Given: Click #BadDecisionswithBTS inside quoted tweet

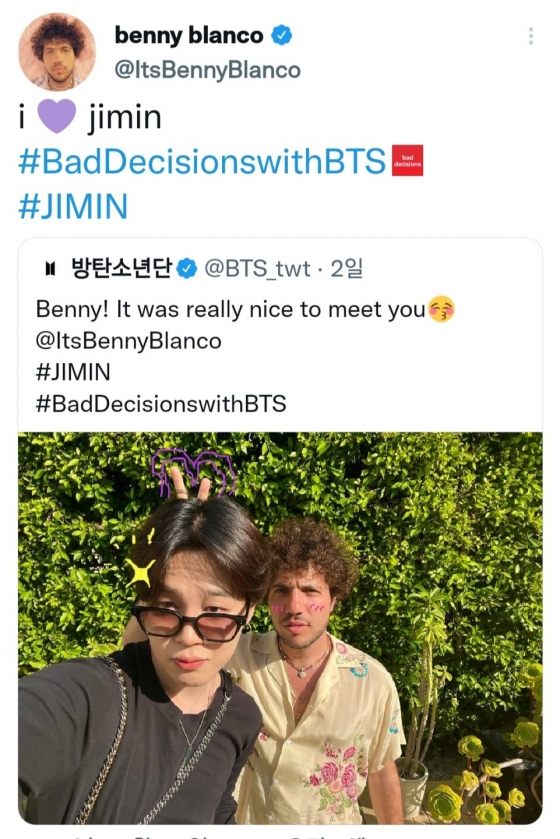Looking at the screenshot, I should pyautogui.click(x=160, y=403).
